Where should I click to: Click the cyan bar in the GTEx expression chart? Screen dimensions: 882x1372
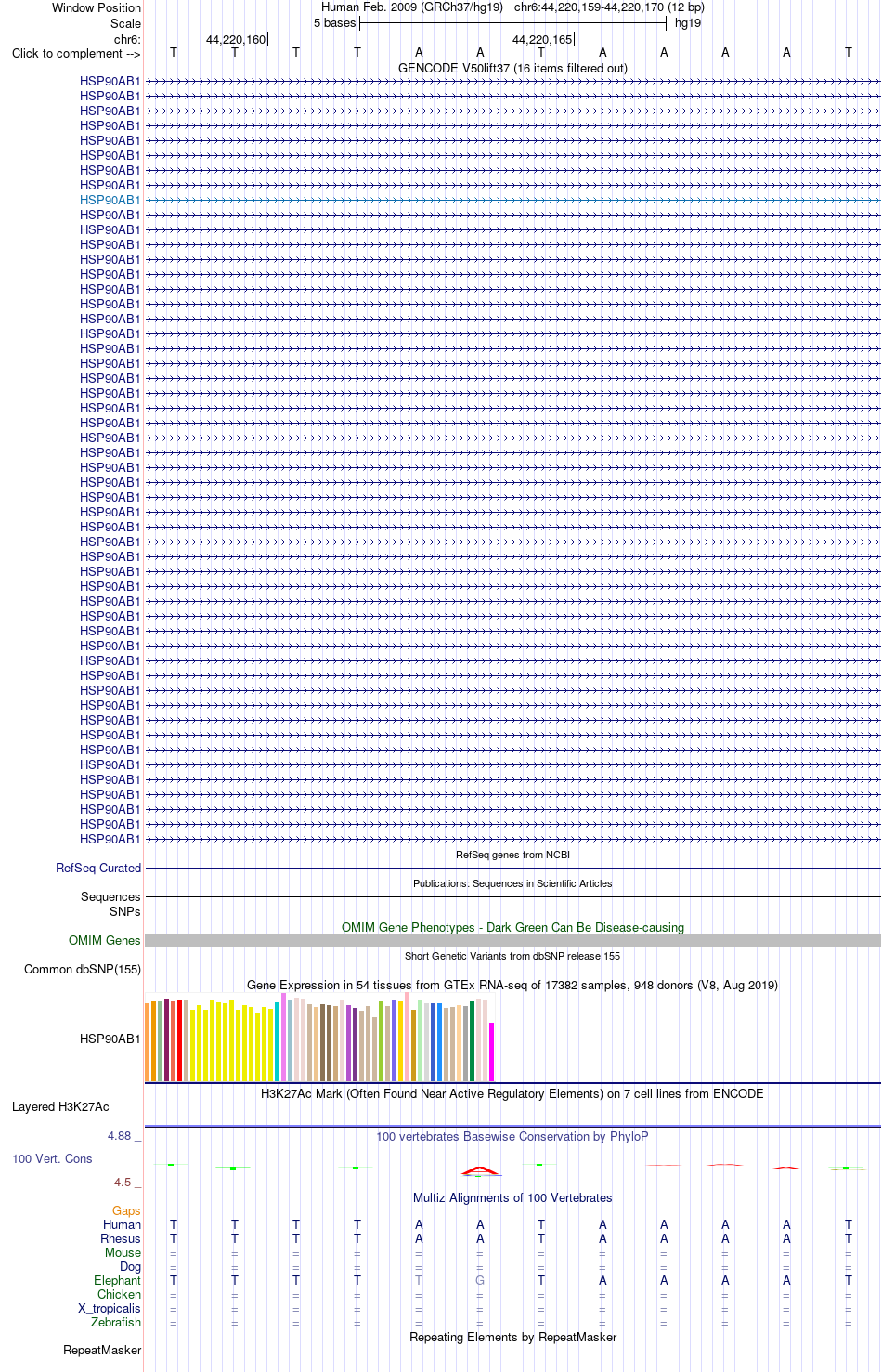click(278, 1041)
